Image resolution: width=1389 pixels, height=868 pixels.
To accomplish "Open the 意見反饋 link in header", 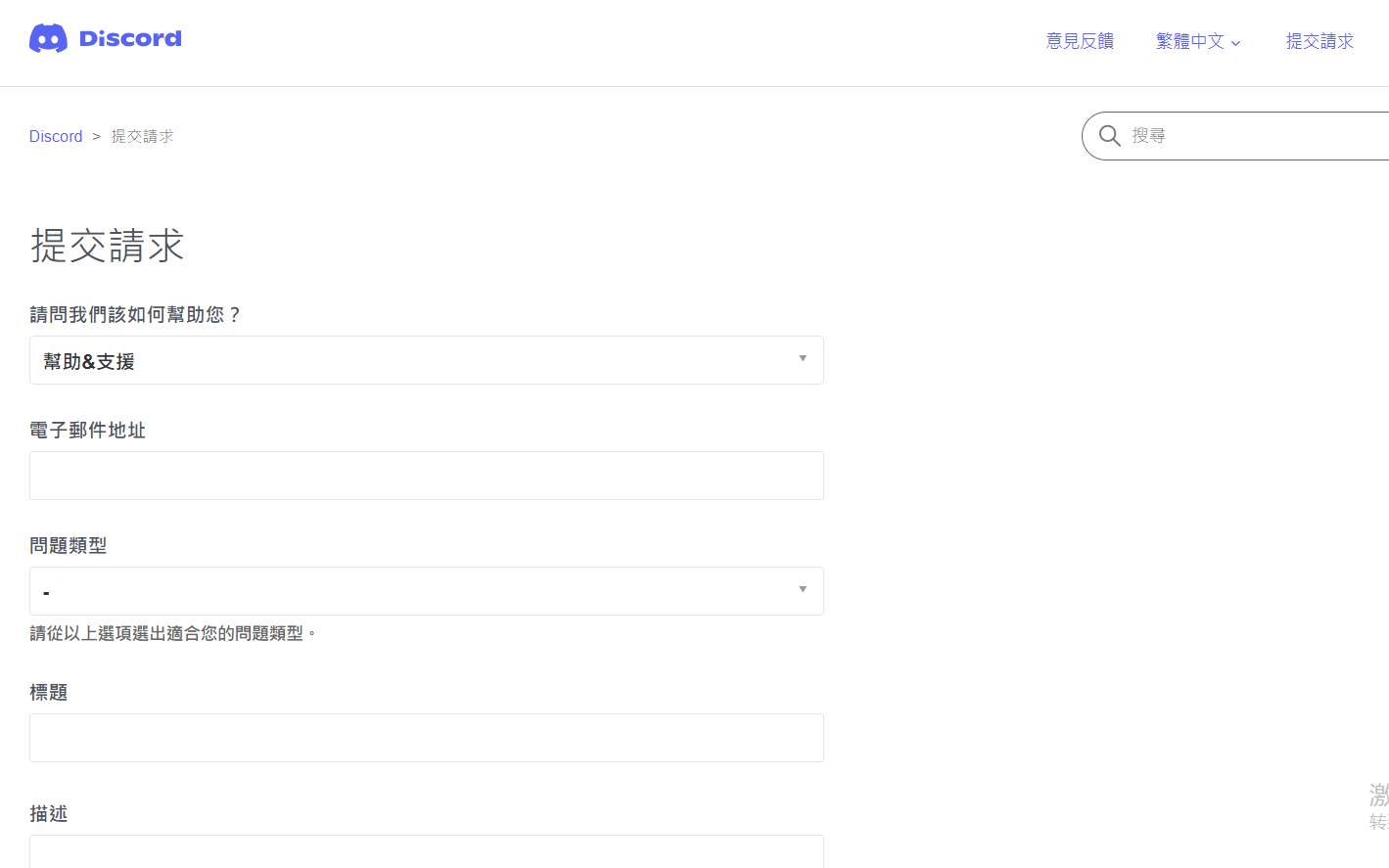I will [1080, 41].
